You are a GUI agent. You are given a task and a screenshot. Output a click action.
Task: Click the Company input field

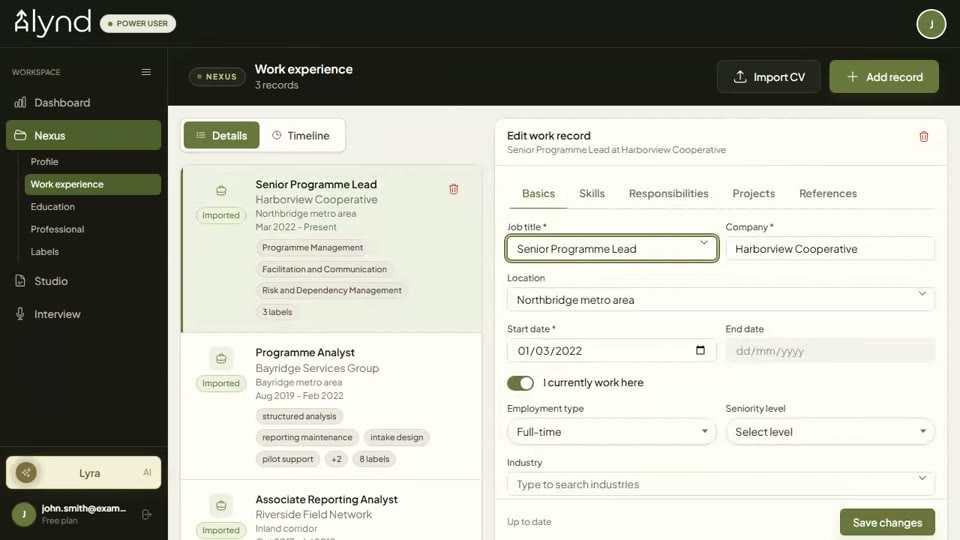coord(830,249)
